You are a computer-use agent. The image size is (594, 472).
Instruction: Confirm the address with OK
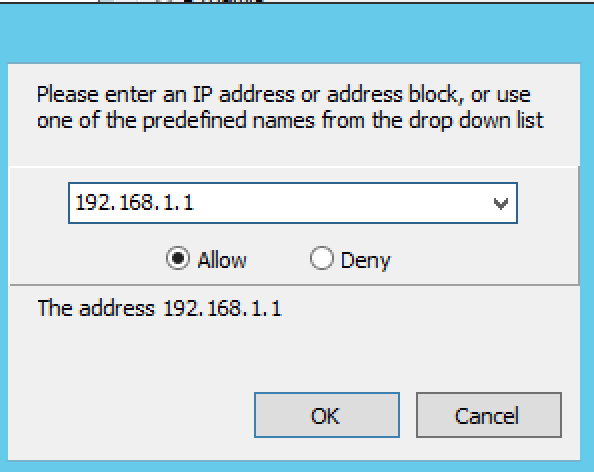point(327,415)
